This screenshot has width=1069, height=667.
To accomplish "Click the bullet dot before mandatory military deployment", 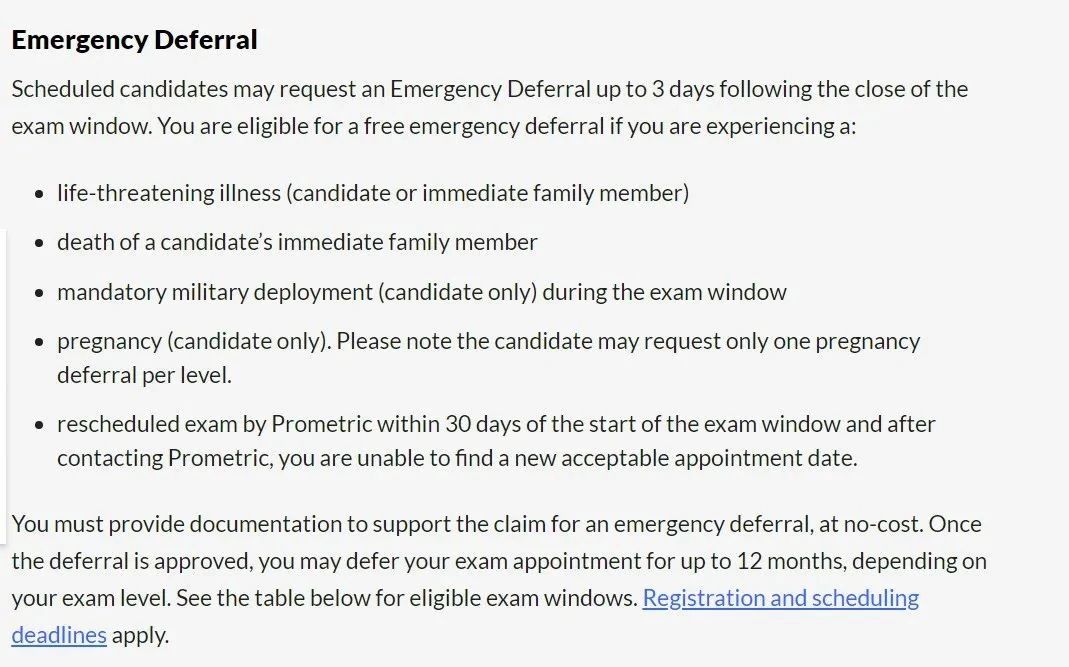I will click(39, 293).
